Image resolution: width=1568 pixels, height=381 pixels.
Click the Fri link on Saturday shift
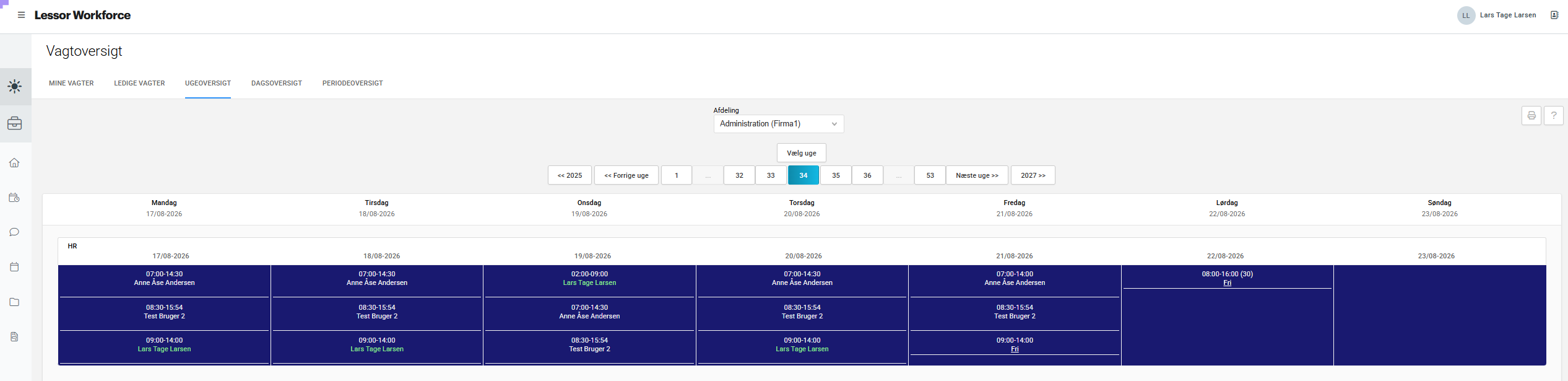coord(1228,283)
